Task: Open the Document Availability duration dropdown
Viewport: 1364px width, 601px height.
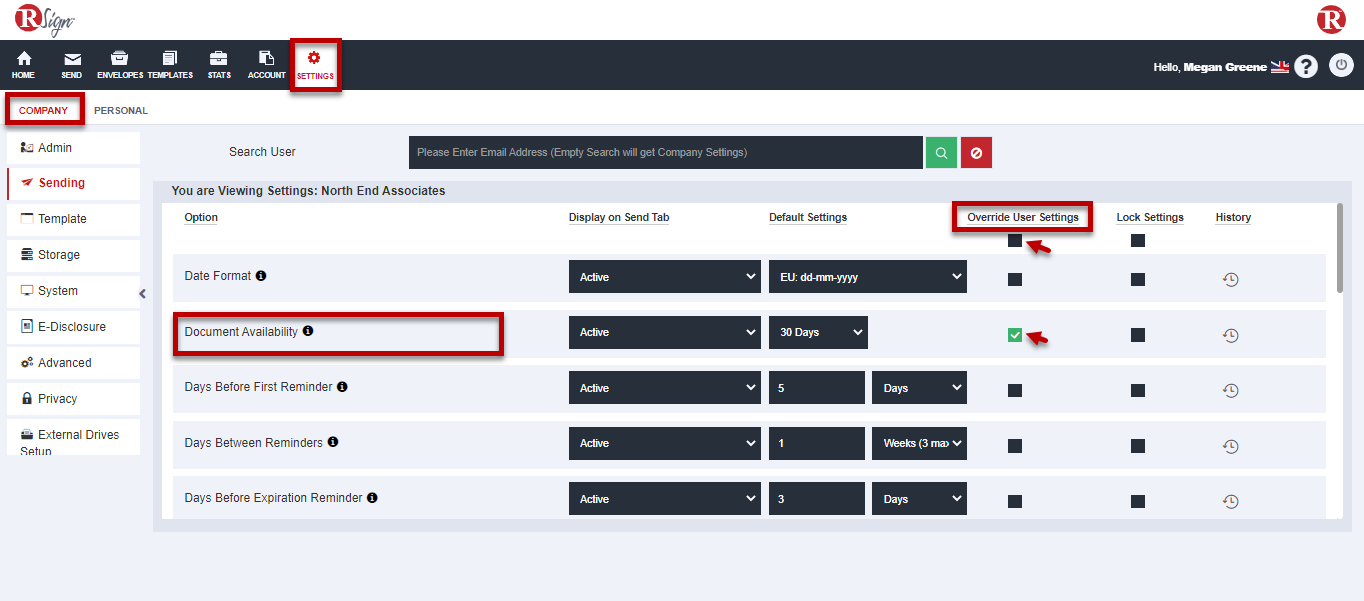Action: tap(818, 332)
